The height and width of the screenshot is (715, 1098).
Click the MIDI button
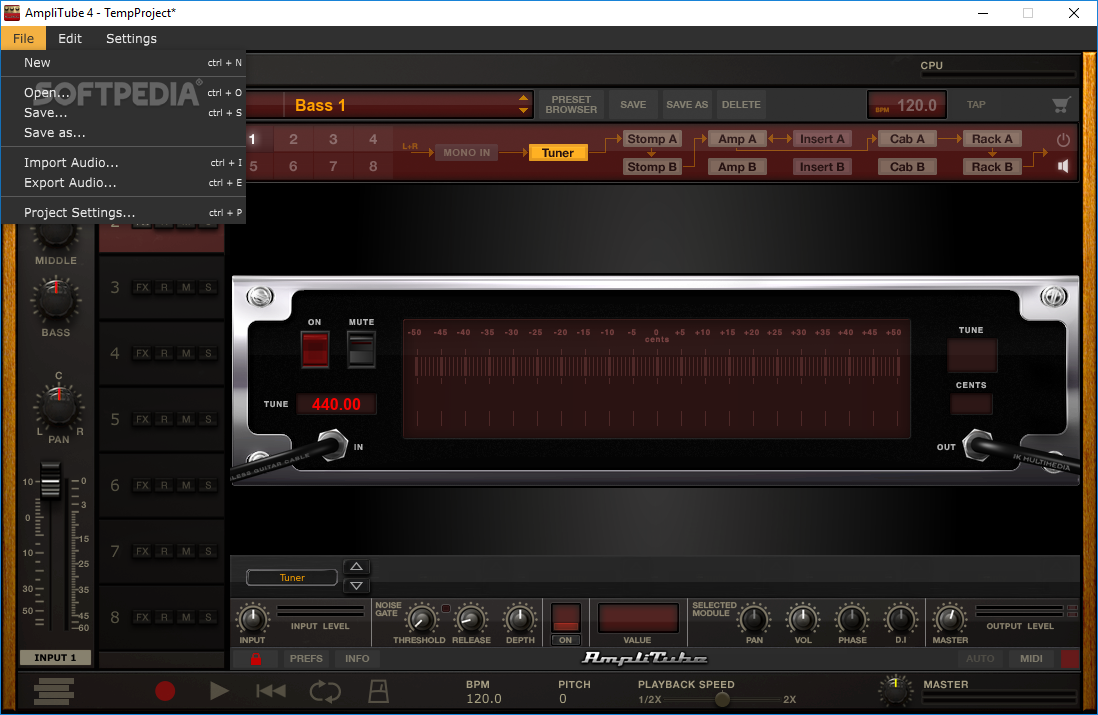(x=1031, y=658)
